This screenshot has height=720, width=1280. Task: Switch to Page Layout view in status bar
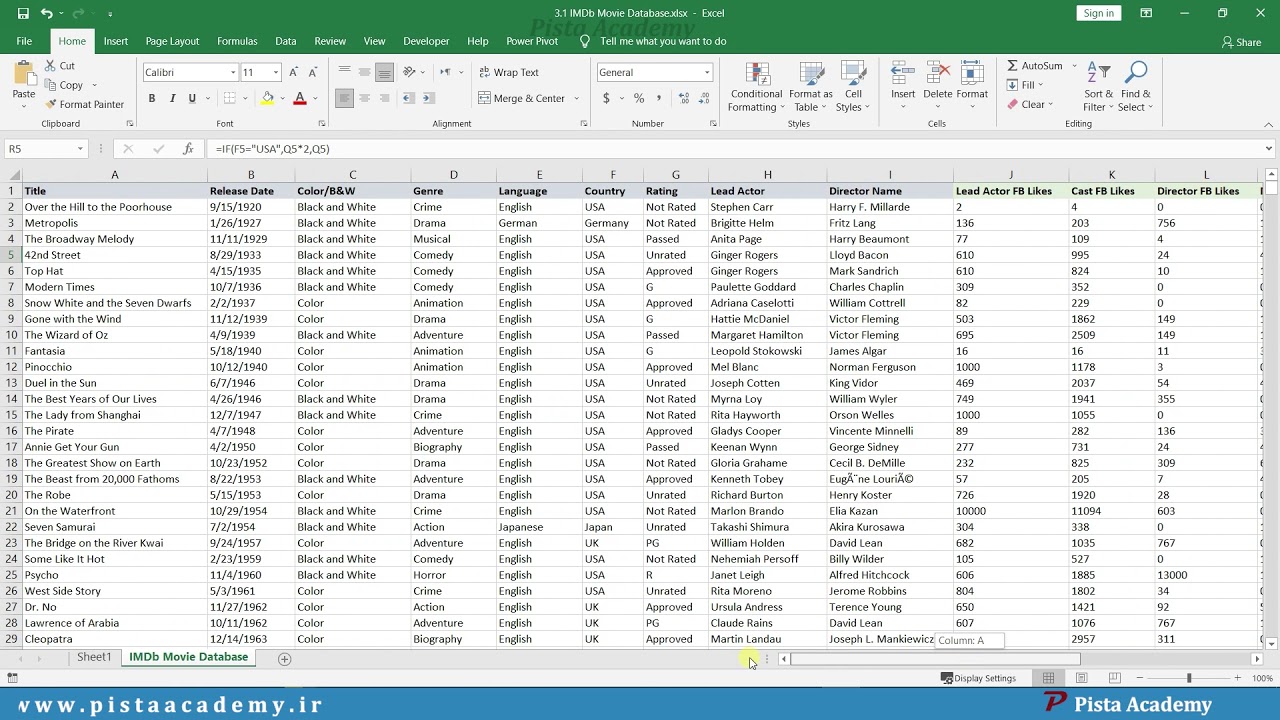tap(1081, 678)
